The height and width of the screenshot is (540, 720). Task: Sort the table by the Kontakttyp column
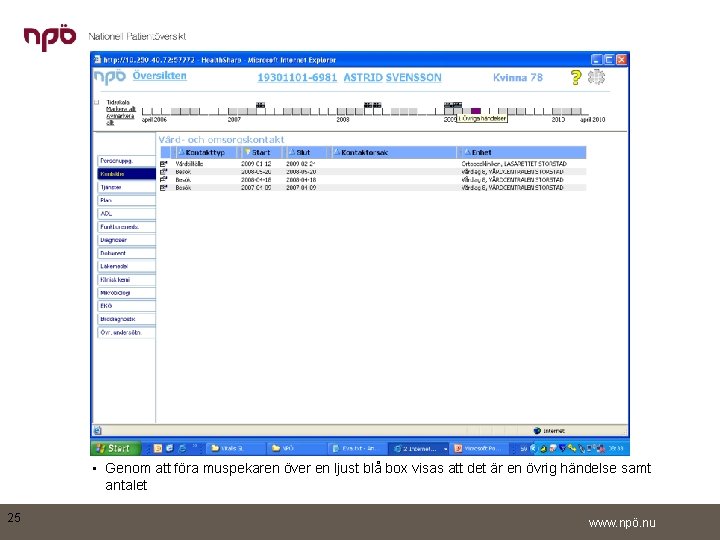coord(205,152)
